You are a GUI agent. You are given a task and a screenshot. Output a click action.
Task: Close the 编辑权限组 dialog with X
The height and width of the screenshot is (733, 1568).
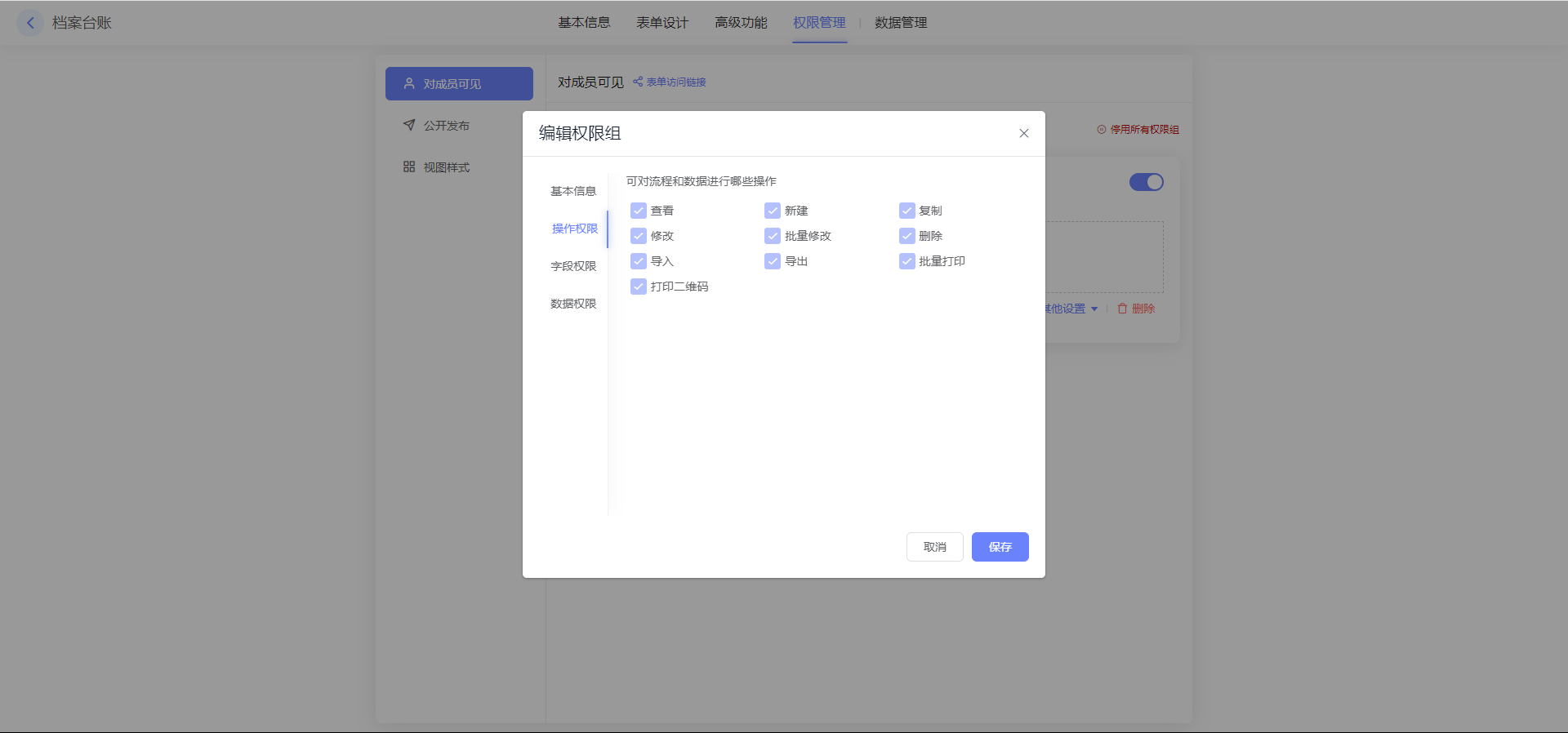1023,133
